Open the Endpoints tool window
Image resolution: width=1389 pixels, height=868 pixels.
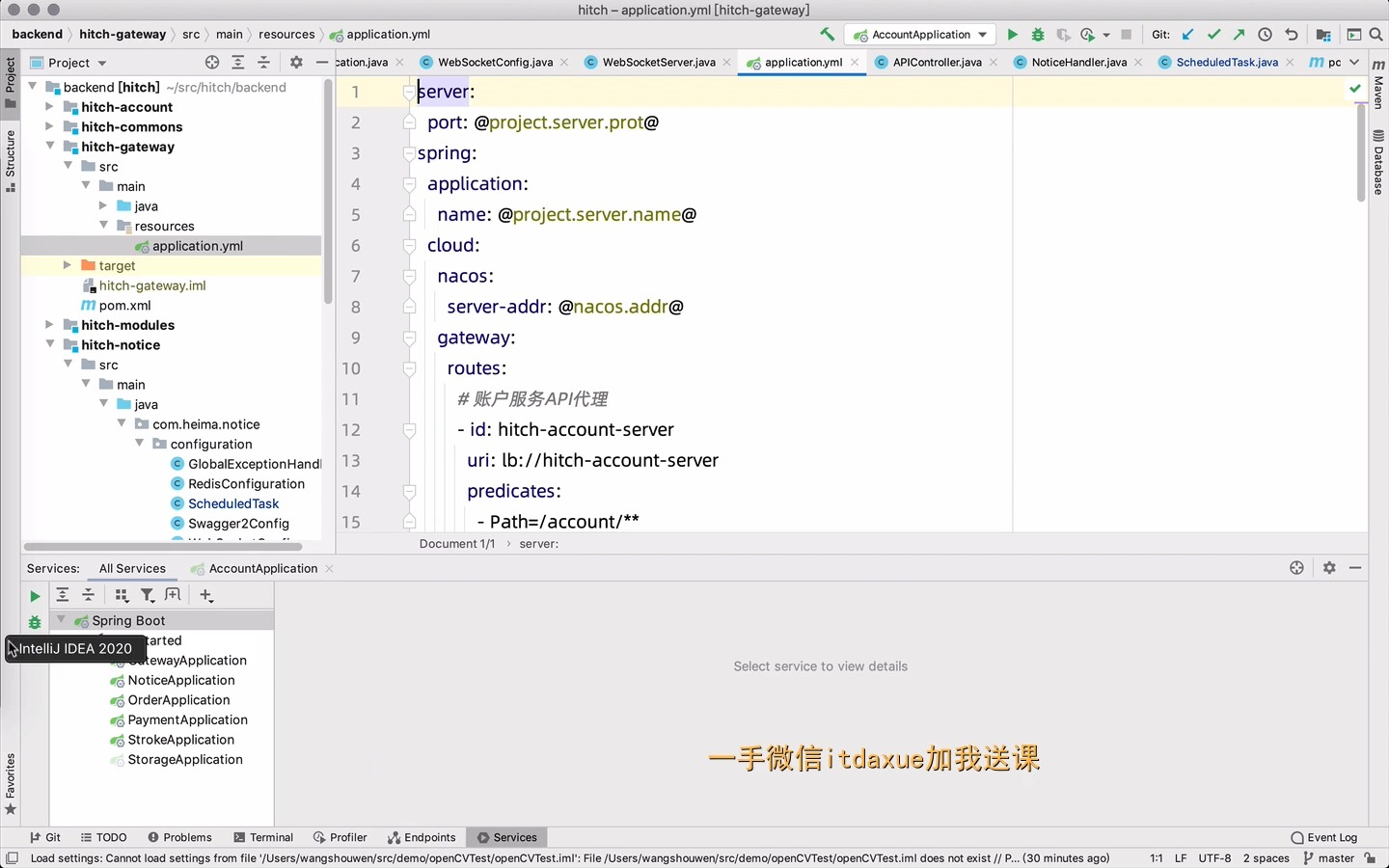[x=422, y=837]
